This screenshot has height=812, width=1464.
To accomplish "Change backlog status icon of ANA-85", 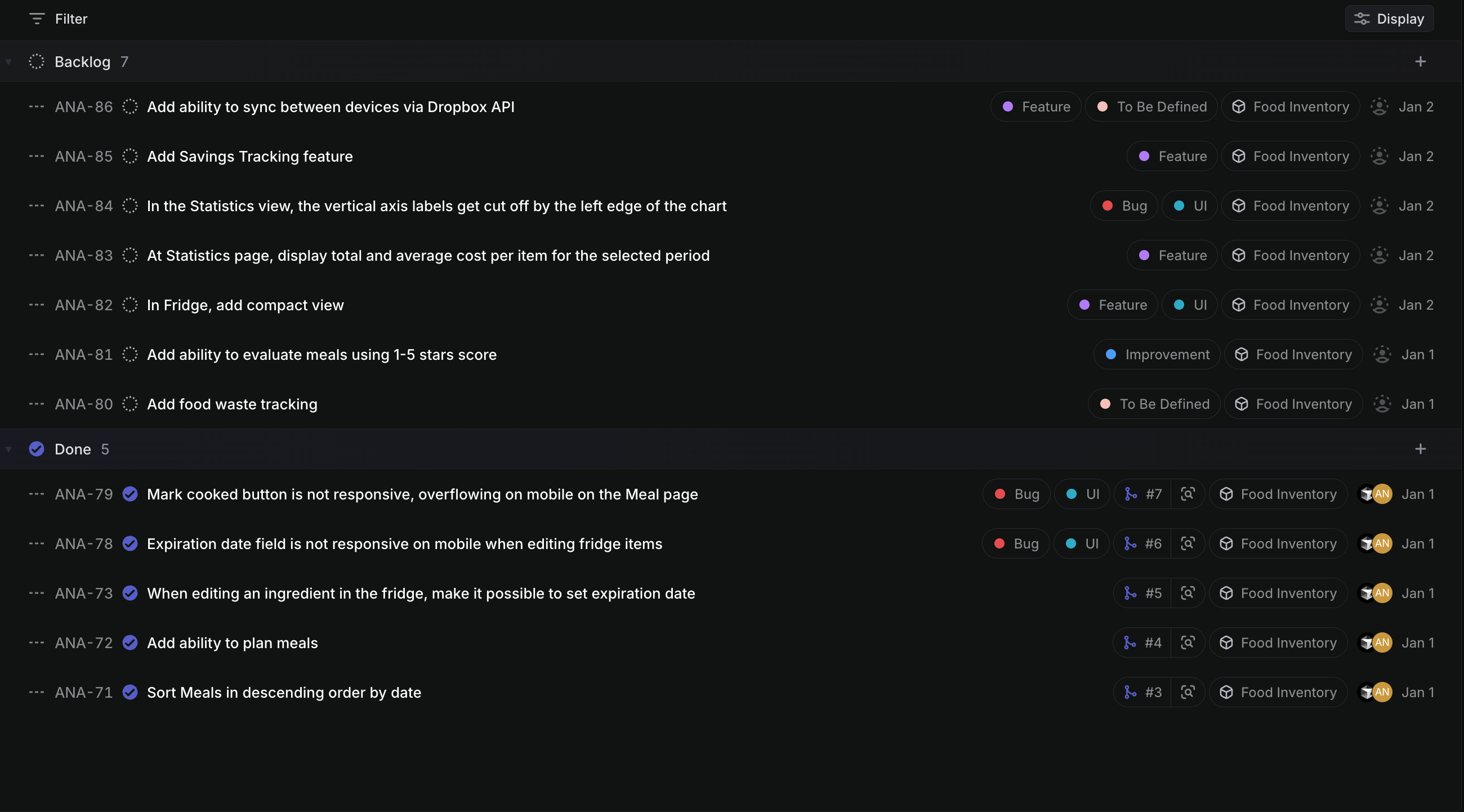I will (130, 157).
